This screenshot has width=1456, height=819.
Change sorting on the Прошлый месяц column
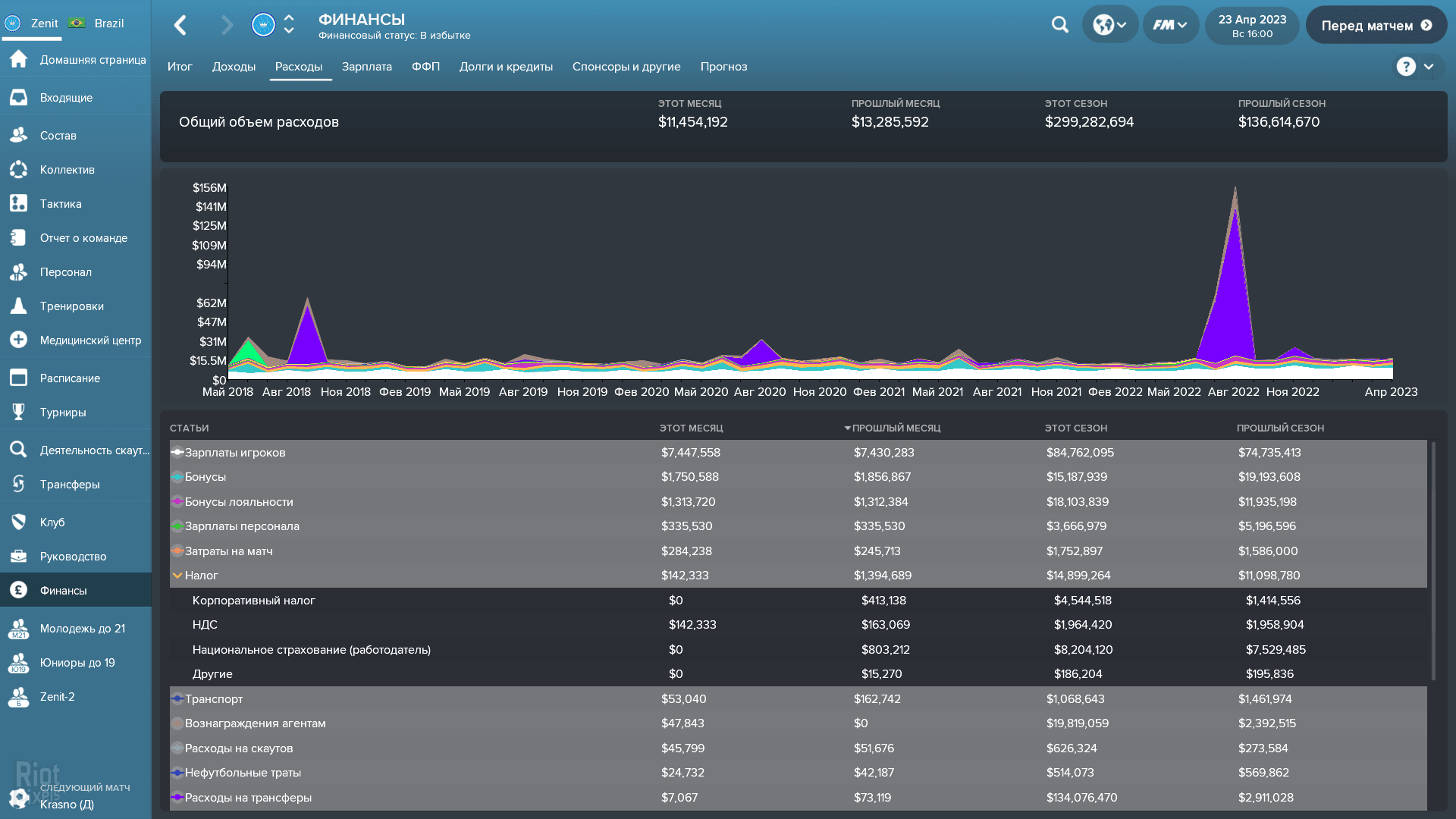click(x=896, y=428)
